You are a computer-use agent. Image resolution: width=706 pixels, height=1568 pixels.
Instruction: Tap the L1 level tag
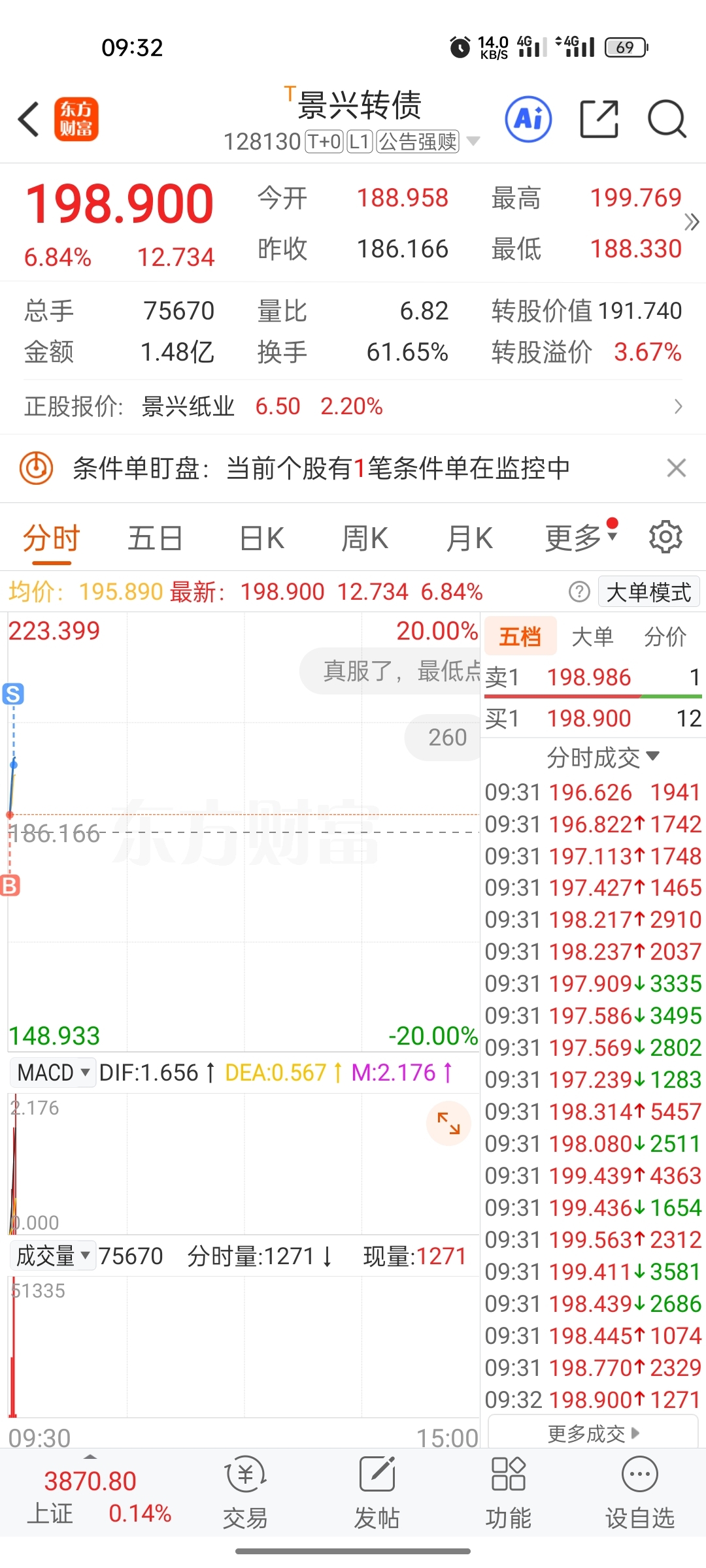coord(360,141)
